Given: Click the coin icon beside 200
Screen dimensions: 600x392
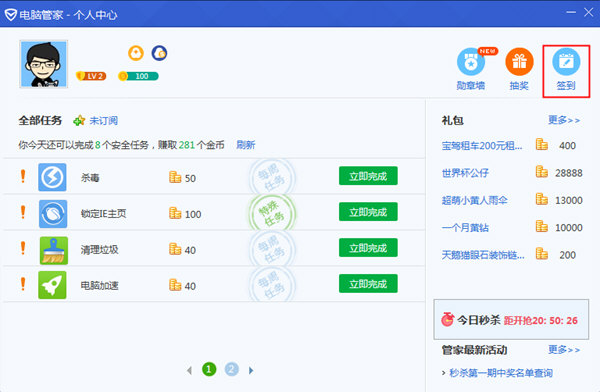Looking at the screenshot, I should click(541, 253).
